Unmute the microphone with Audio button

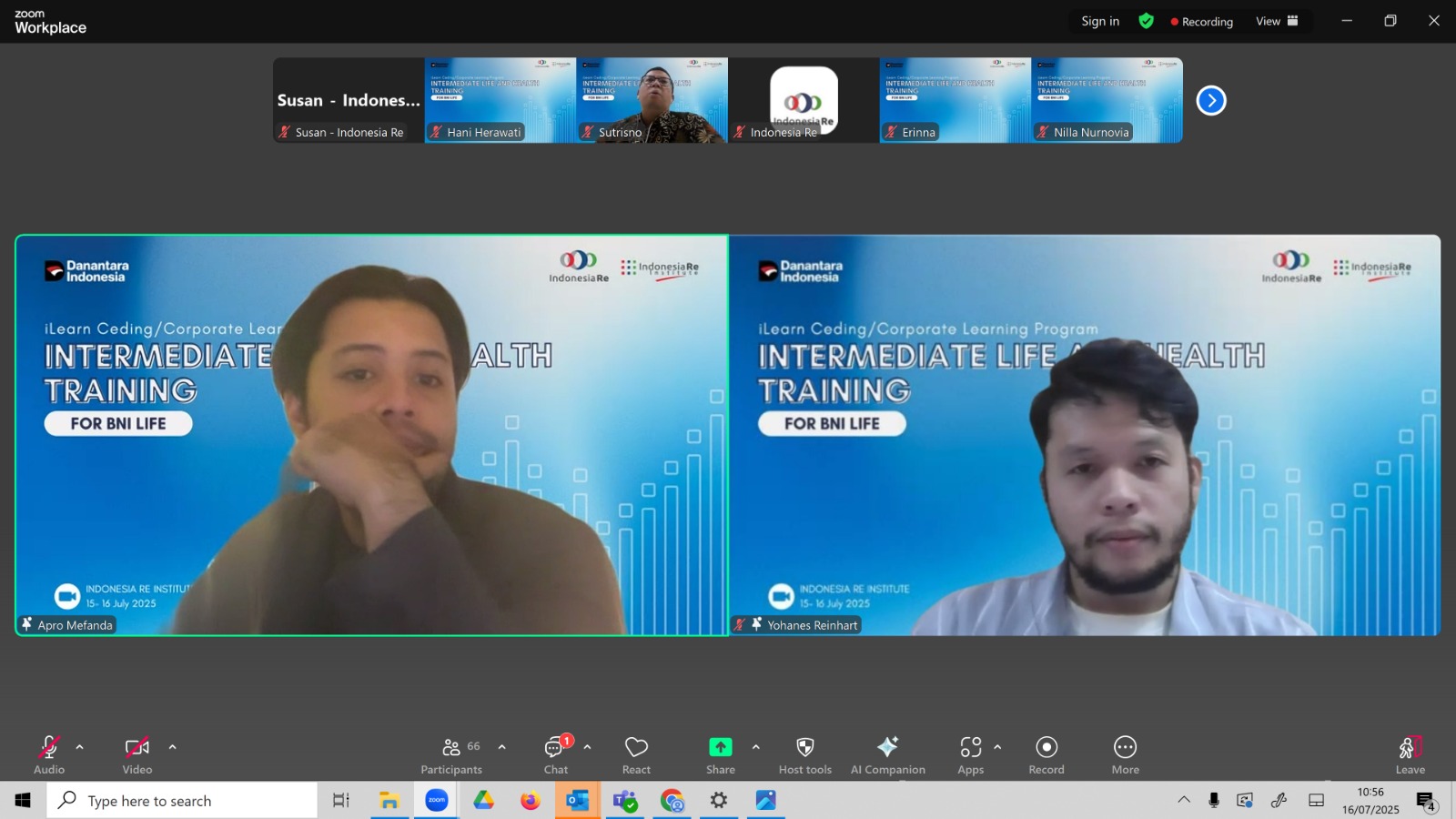click(49, 755)
